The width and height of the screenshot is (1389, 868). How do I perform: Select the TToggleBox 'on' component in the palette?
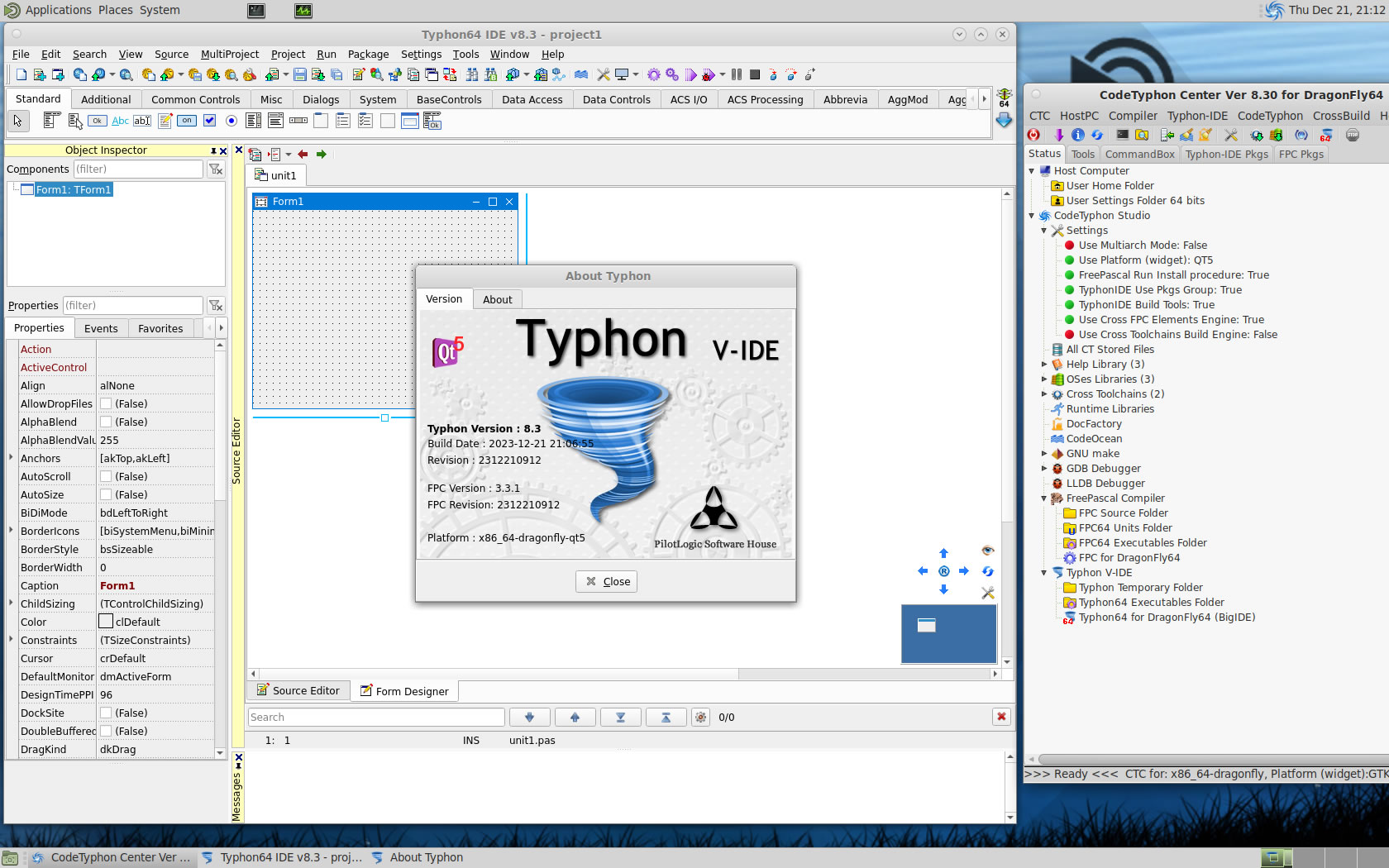(x=187, y=121)
